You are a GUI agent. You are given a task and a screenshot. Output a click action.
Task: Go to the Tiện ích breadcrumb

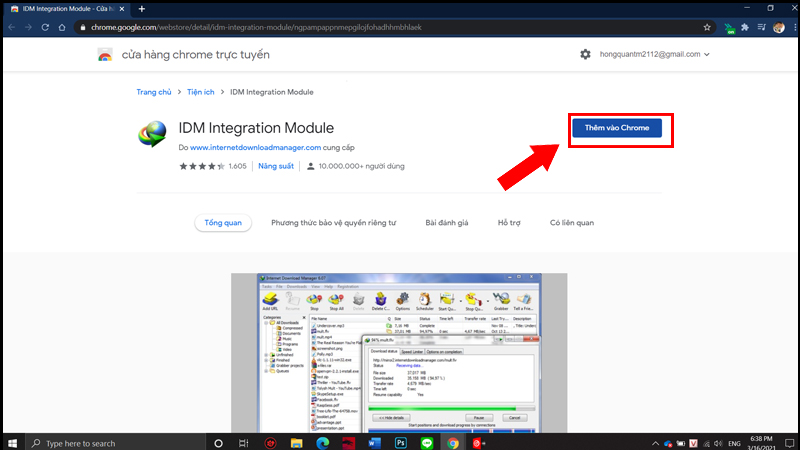[x=201, y=92]
